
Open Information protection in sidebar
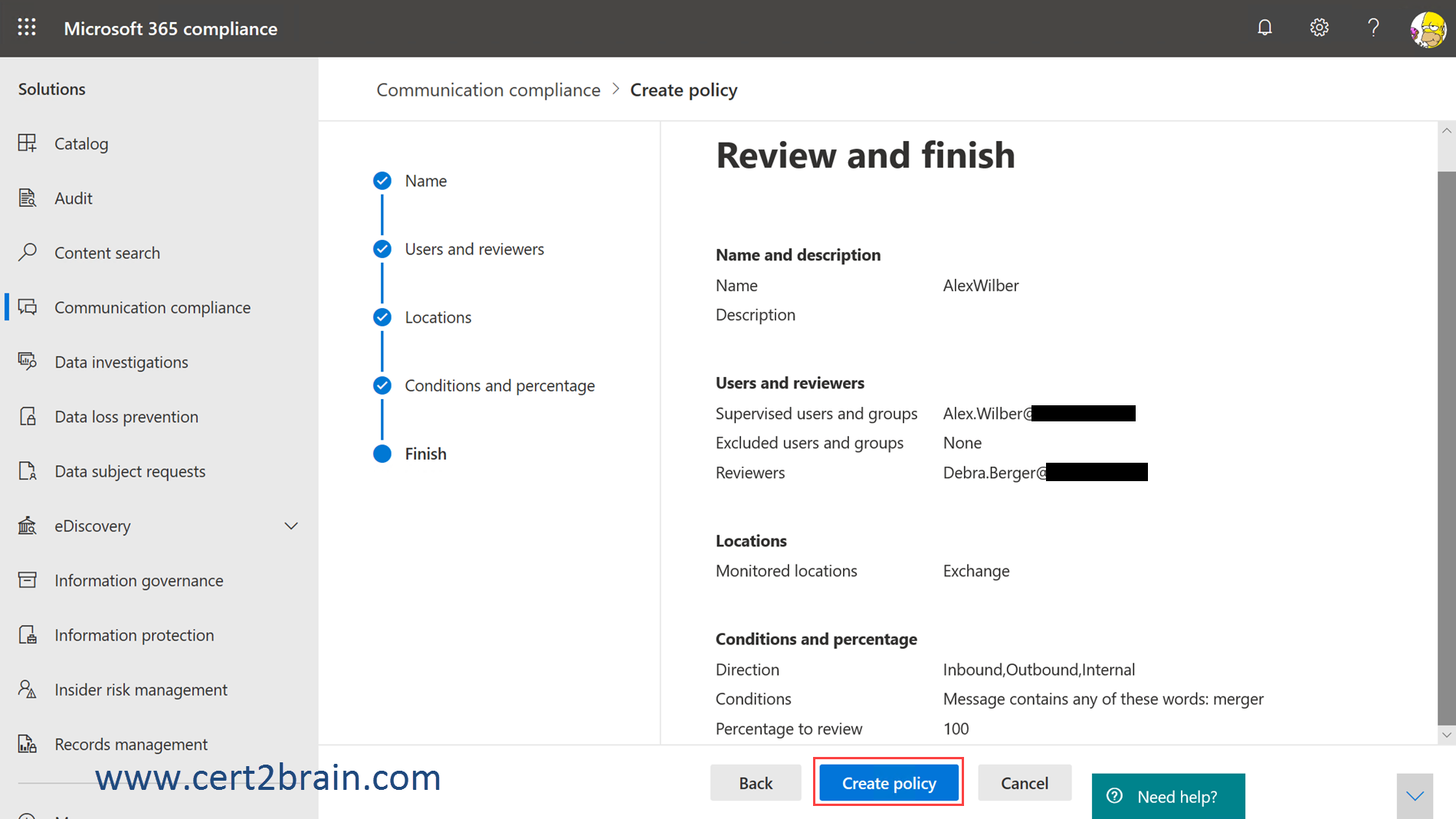134,634
